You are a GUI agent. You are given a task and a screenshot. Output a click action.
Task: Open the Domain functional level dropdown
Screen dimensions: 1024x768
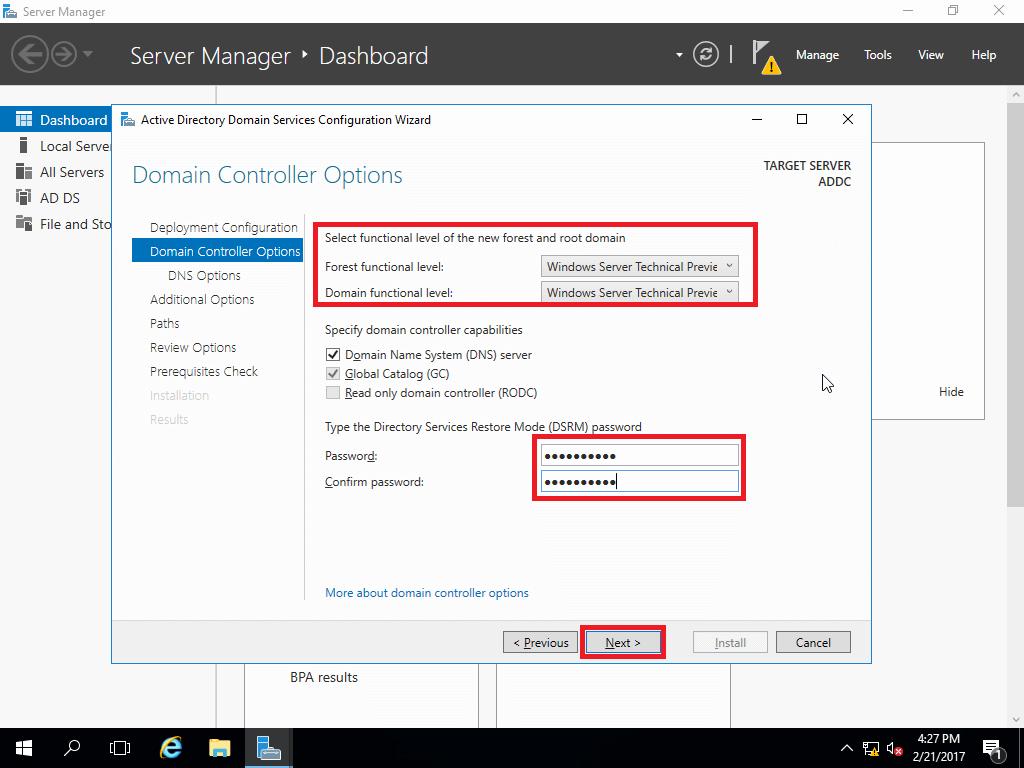point(639,293)
